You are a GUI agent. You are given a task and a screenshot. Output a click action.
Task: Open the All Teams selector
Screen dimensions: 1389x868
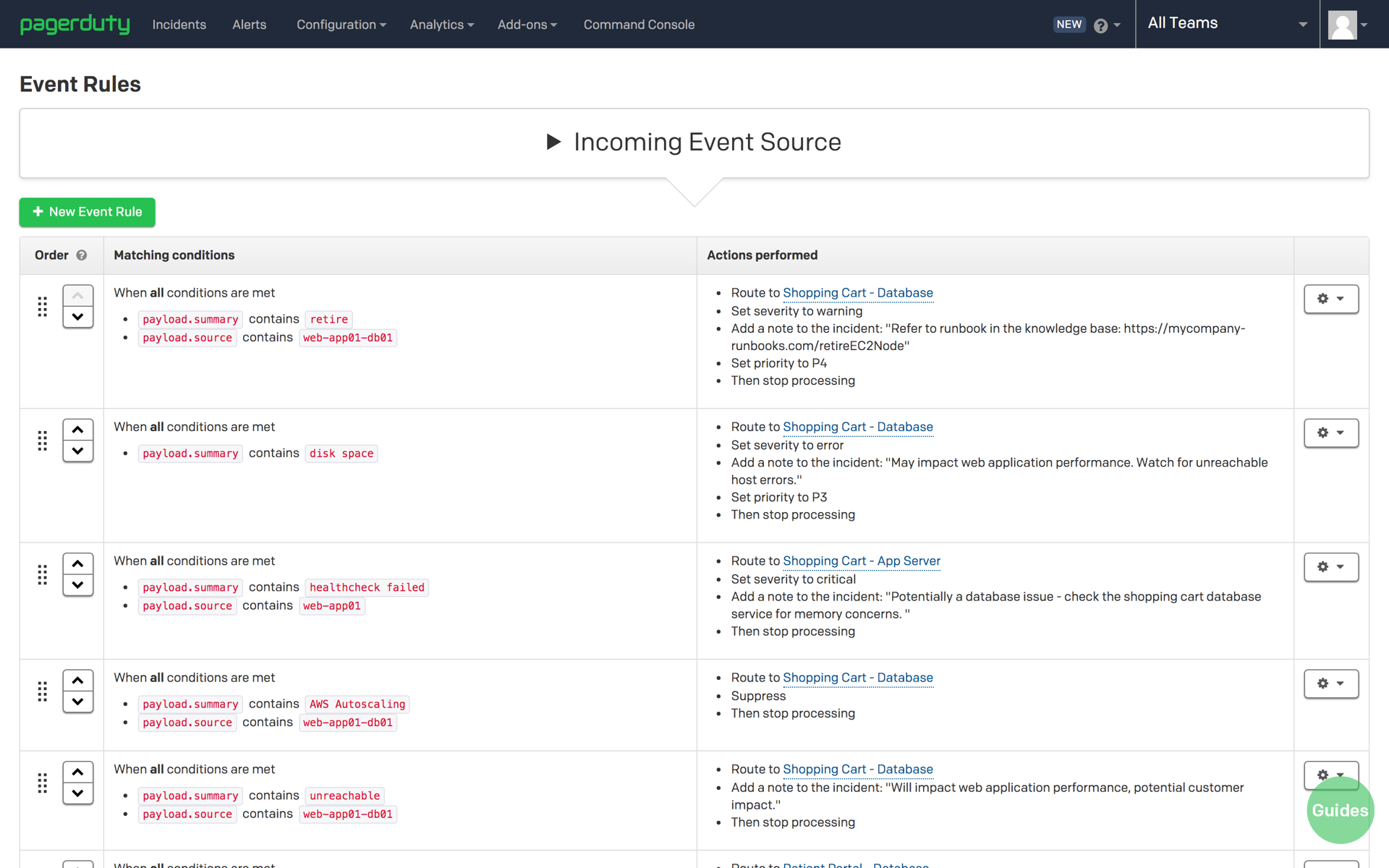click(1227, 24)
